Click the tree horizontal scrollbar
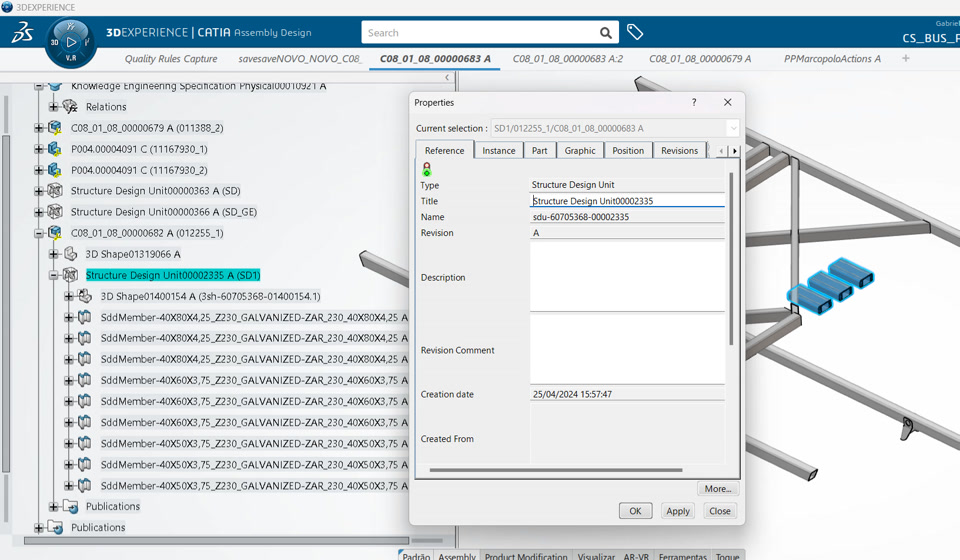 pyautogui.click(x=216, y=540)
